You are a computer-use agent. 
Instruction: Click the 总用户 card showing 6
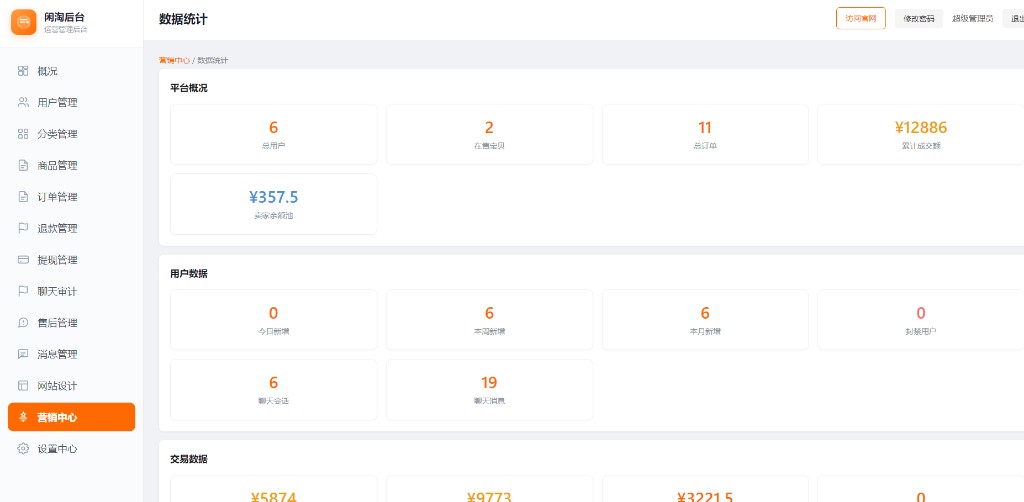coord(274,134)
